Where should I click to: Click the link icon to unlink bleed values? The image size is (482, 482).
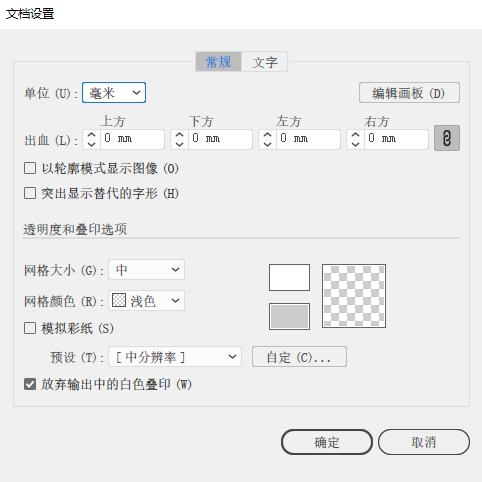(x=447, y=138)
